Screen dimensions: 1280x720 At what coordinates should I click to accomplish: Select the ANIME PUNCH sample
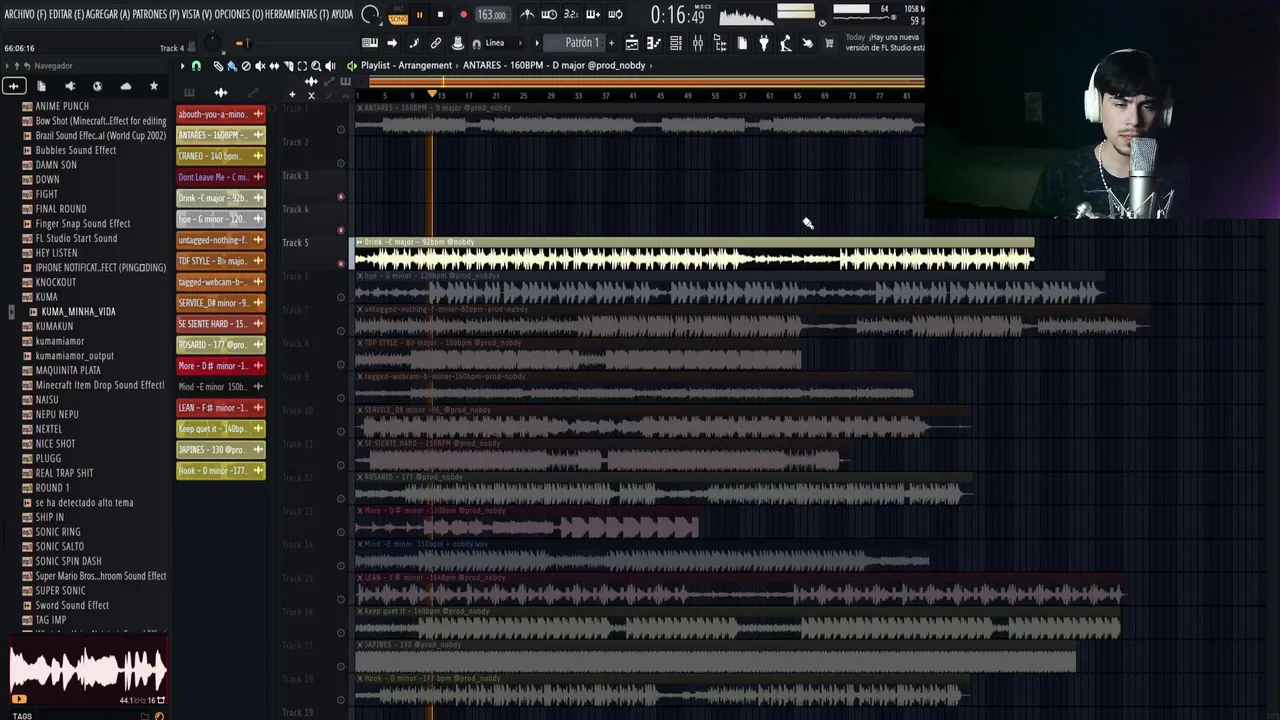click(x=62, y=106)
